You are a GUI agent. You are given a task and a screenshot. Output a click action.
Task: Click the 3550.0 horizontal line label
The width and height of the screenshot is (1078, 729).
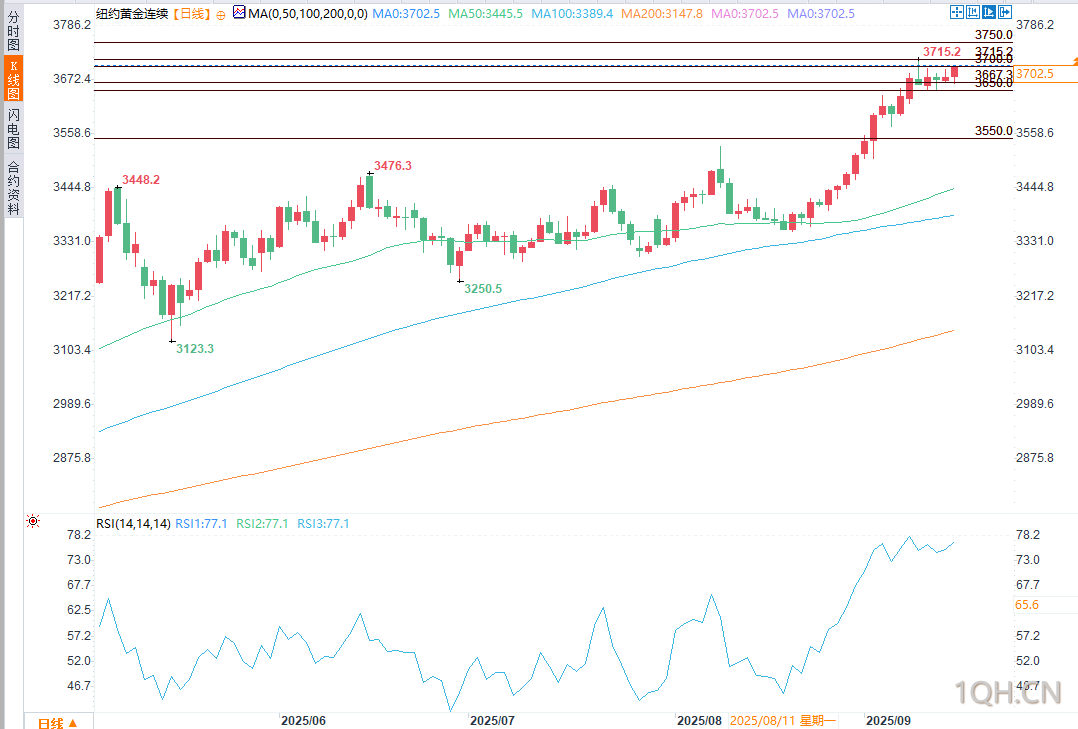pyautogui.click(x=993, y=131)
